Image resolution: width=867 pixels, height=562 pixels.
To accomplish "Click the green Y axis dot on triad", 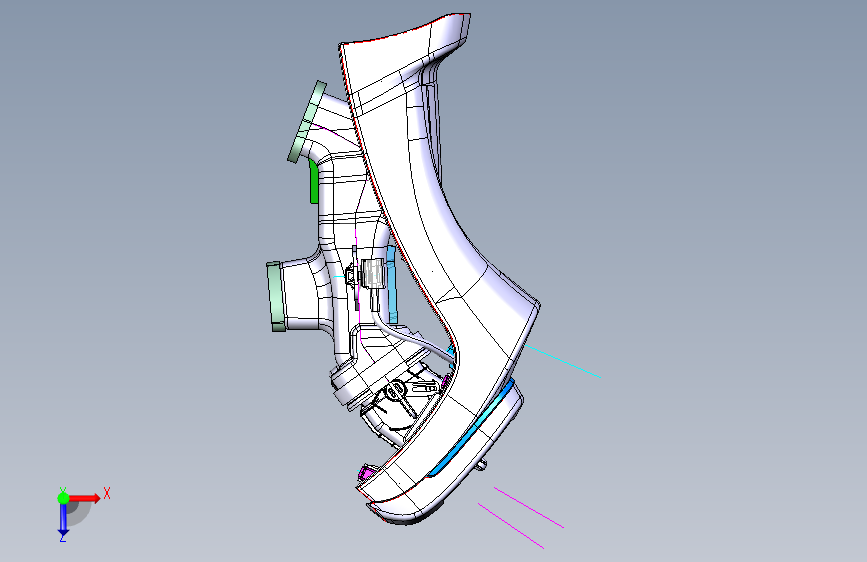I will (63, 498).
